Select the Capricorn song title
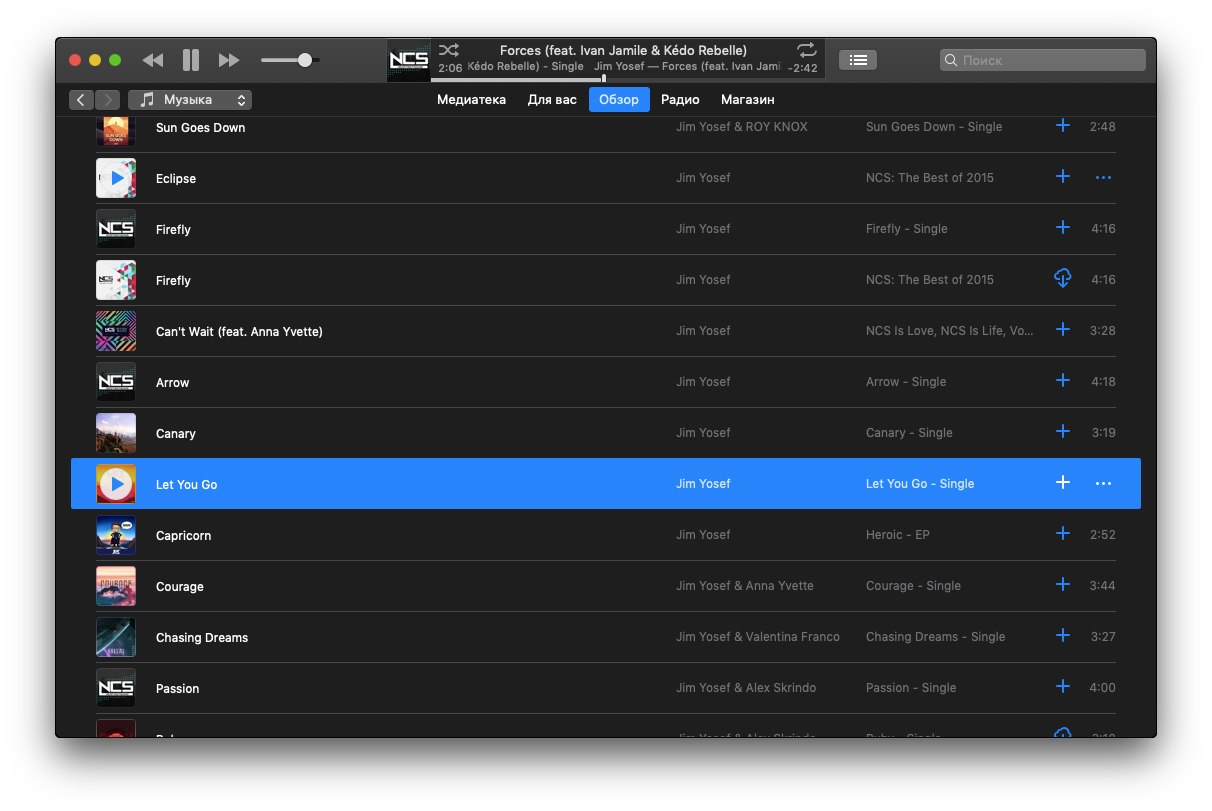1212x811 pixels. click(x=183, y=536)
